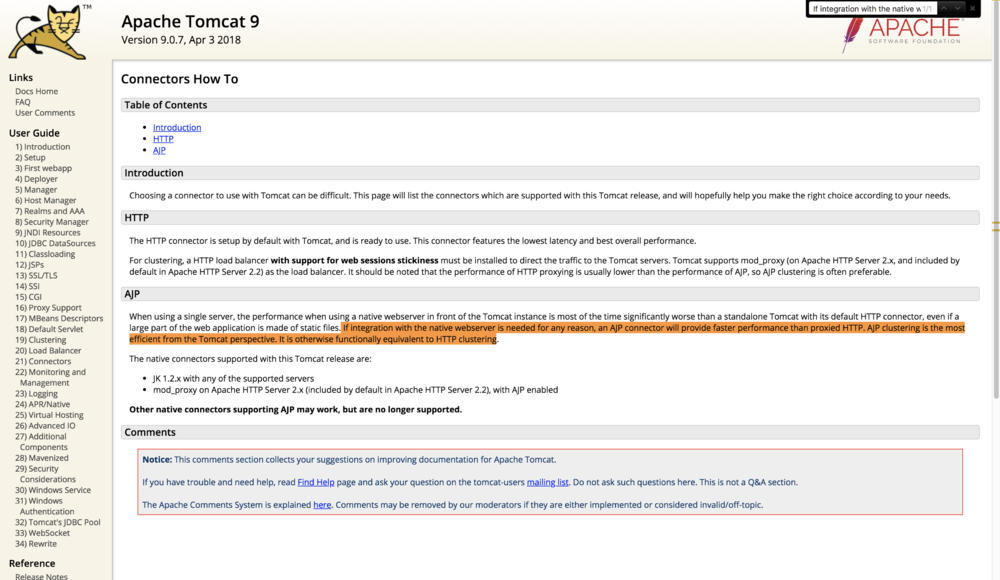Open 29) Security Considerations

point(45,474)
